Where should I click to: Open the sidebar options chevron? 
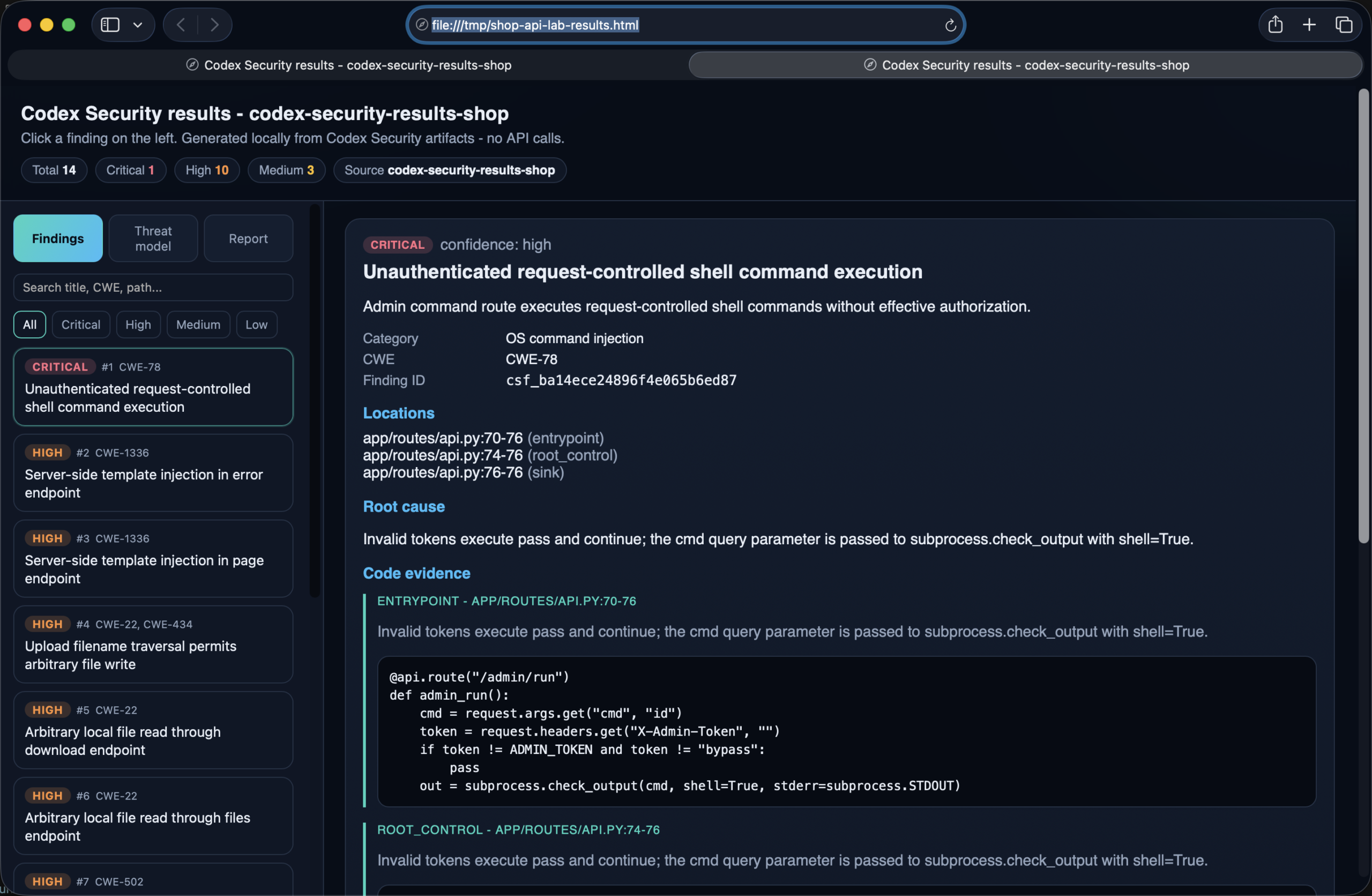coord(138,25)
